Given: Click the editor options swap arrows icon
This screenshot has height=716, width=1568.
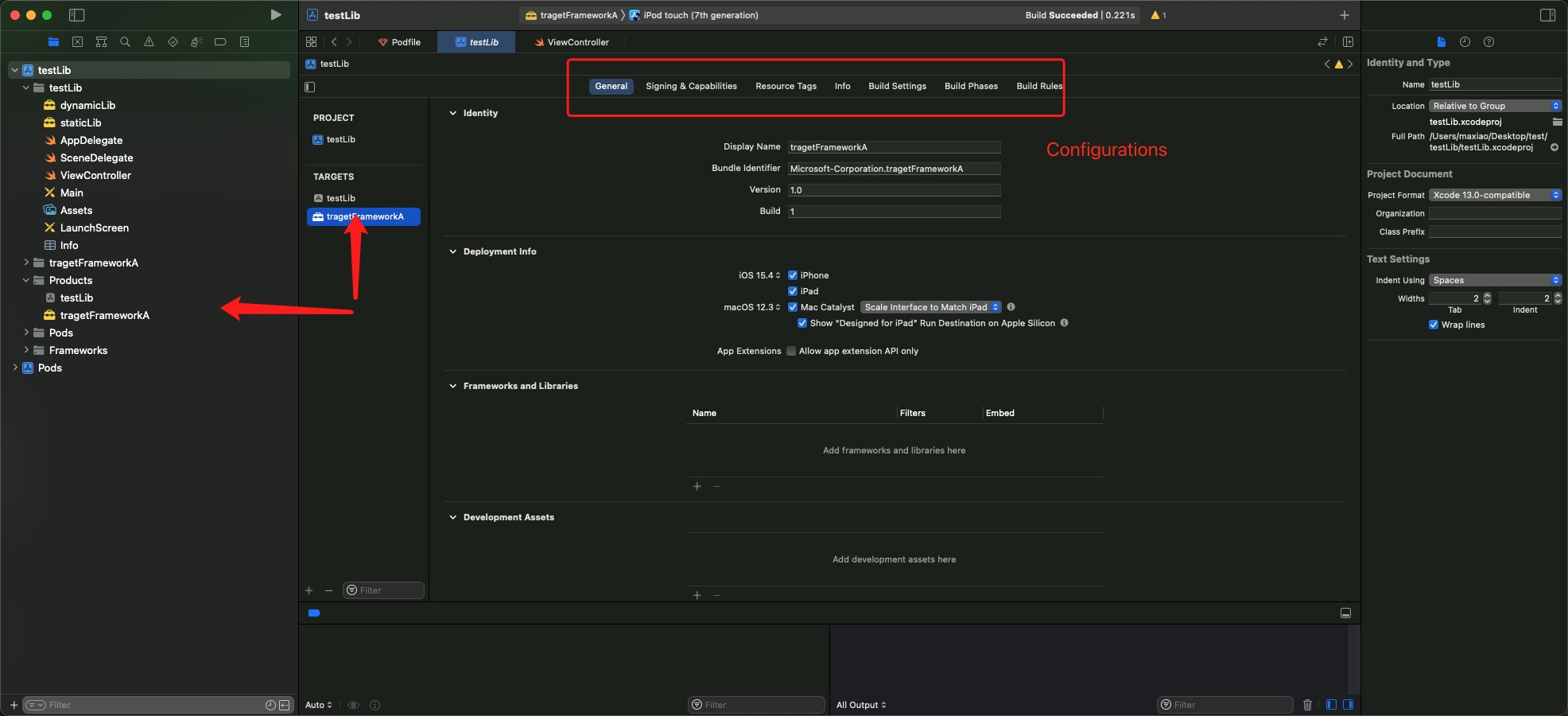Looking at the screenshot, I should coord(1322,42).
